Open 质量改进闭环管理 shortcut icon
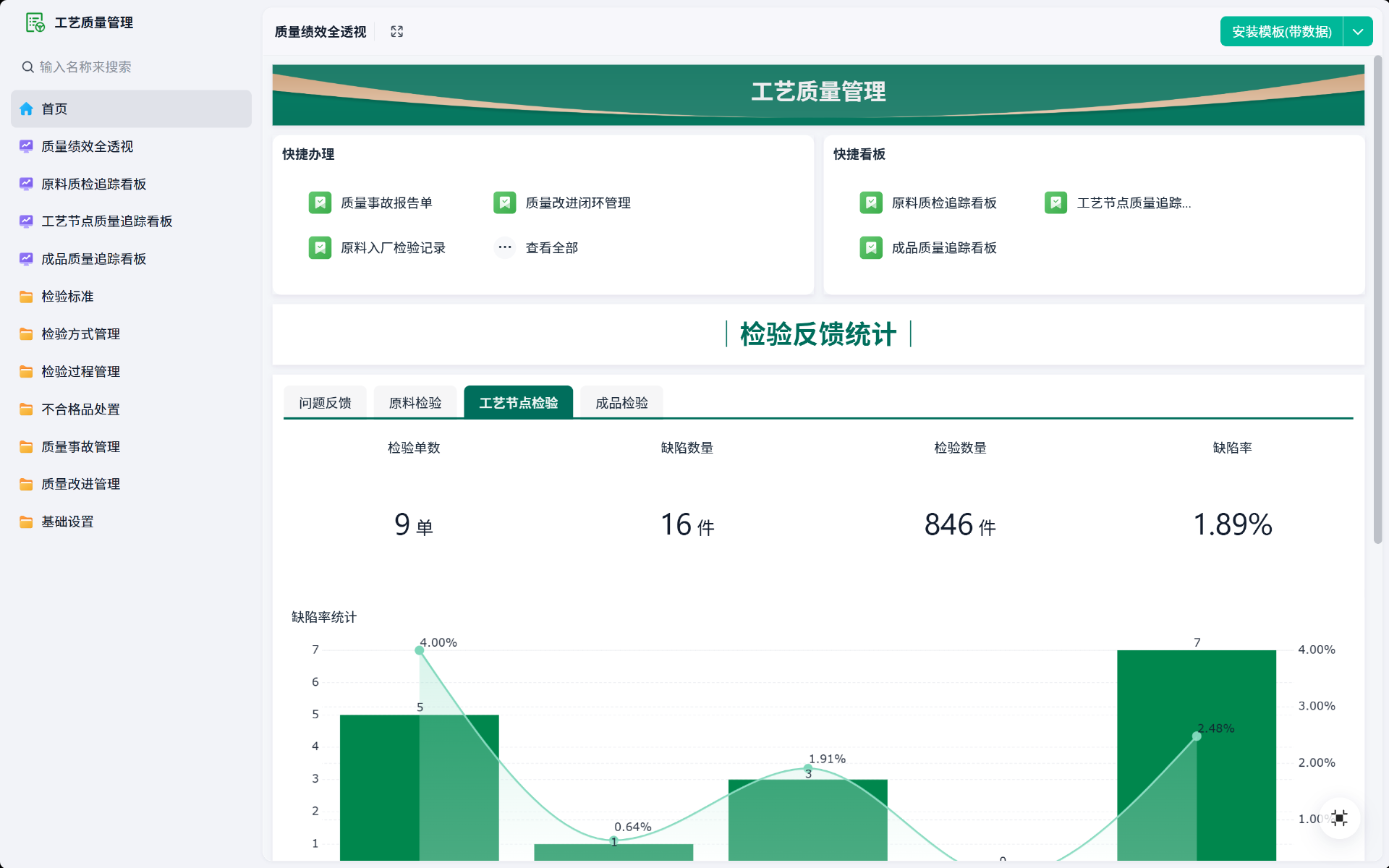This screenshot has height=868, width=1389. 504,203
